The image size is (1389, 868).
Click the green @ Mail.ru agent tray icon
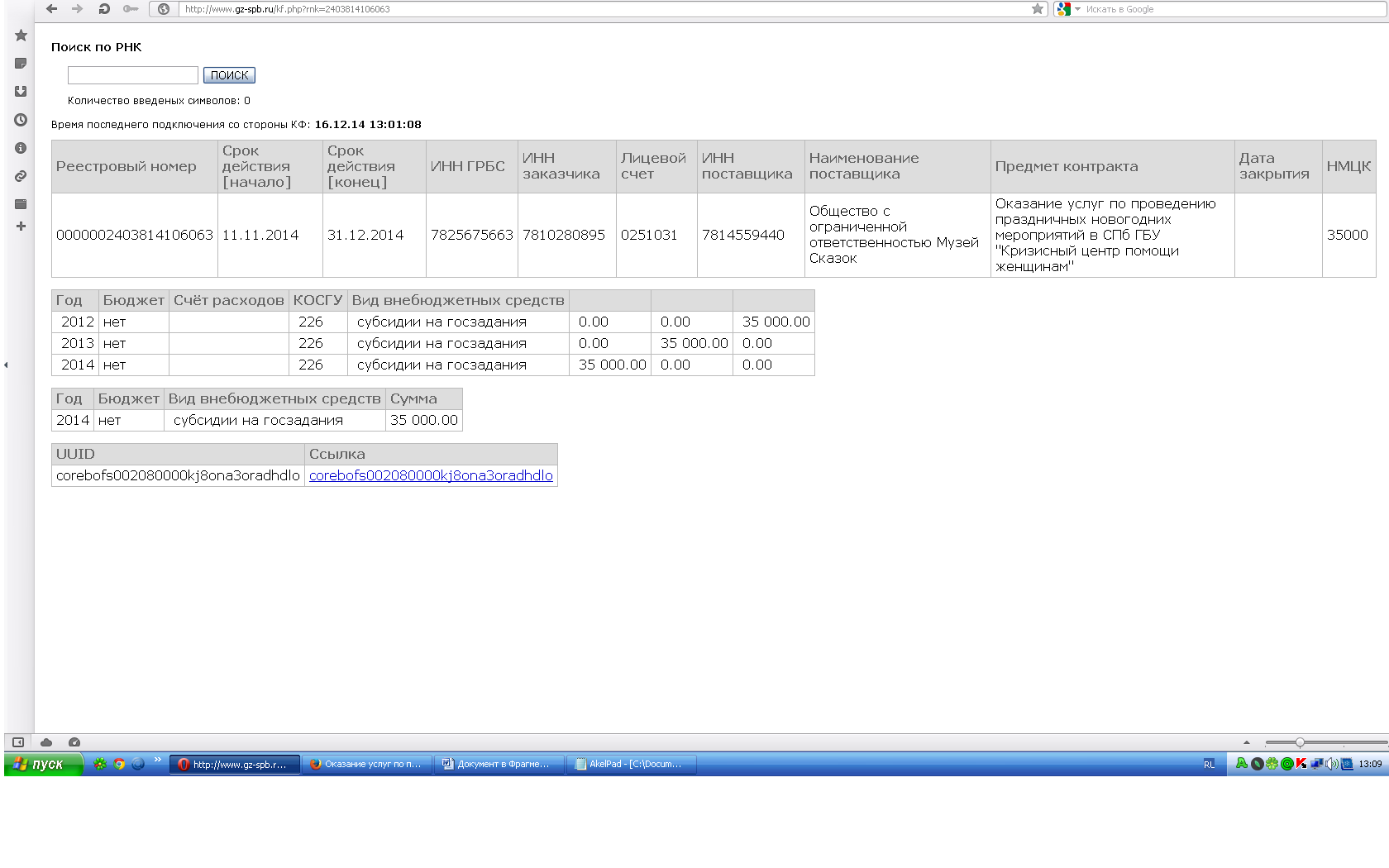1286,764
